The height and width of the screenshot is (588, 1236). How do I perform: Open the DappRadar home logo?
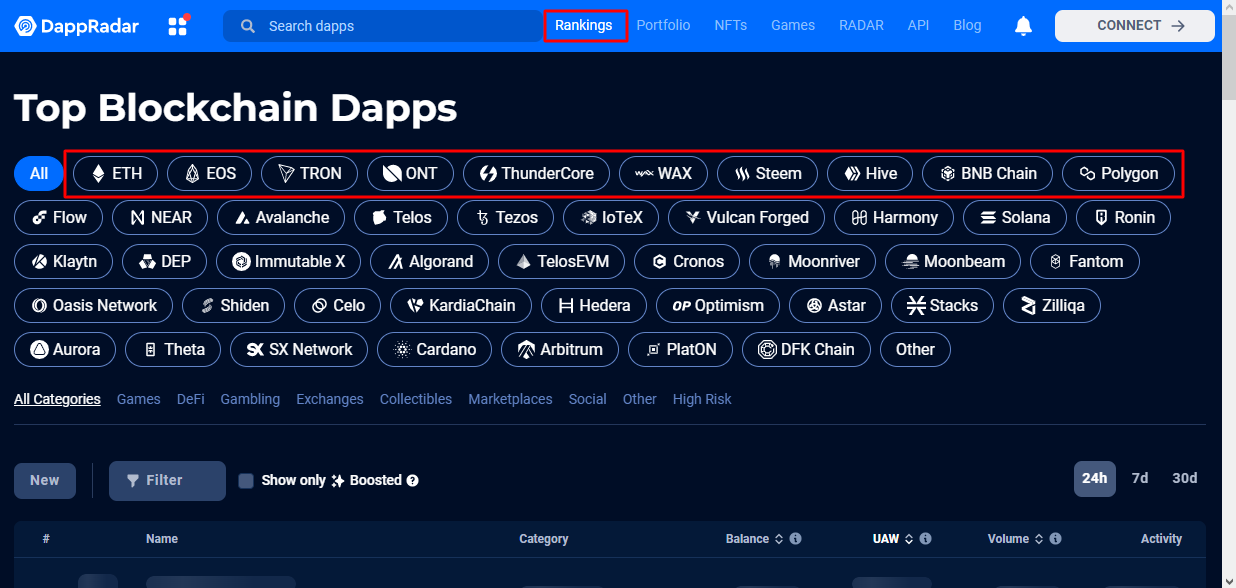(77, 26)
